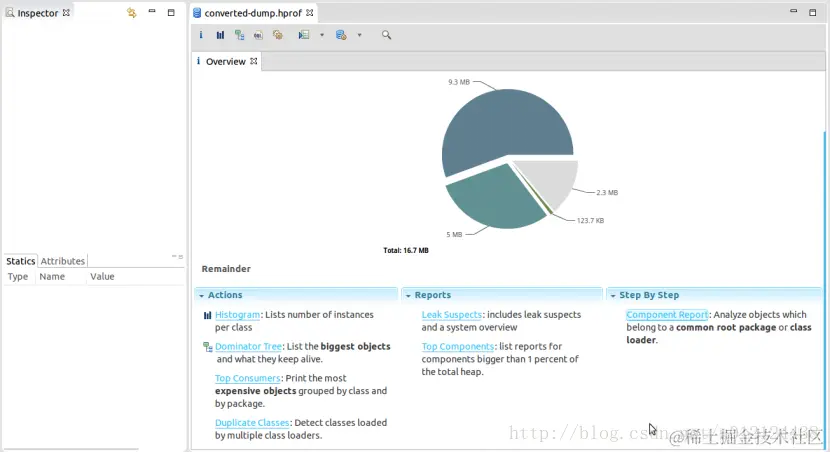Click the Inspector link-with-snapshot arrows icon
This screenshot has width=830, height=453.
point(131,12)
